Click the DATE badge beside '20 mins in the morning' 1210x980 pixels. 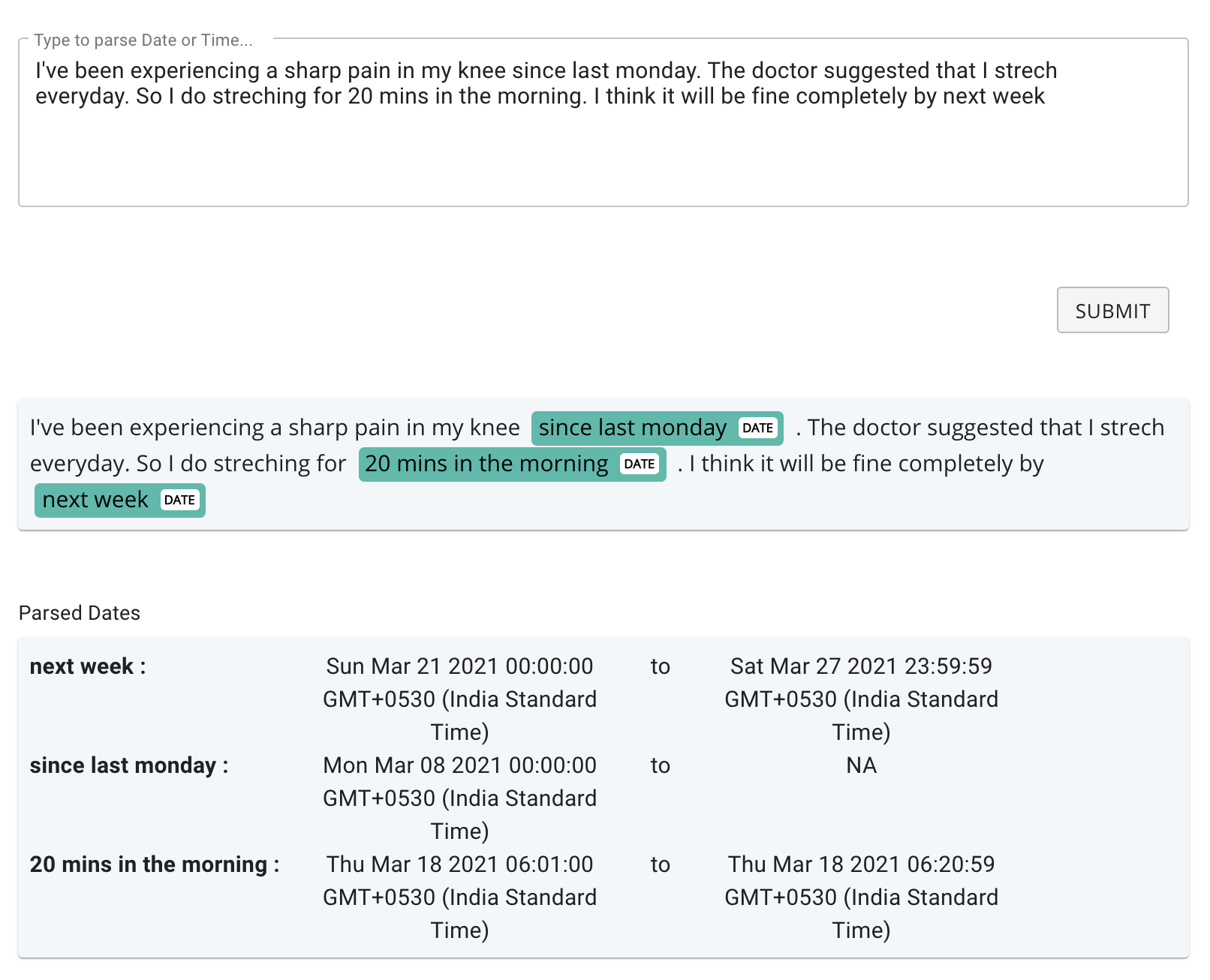[x=639, y=464]
